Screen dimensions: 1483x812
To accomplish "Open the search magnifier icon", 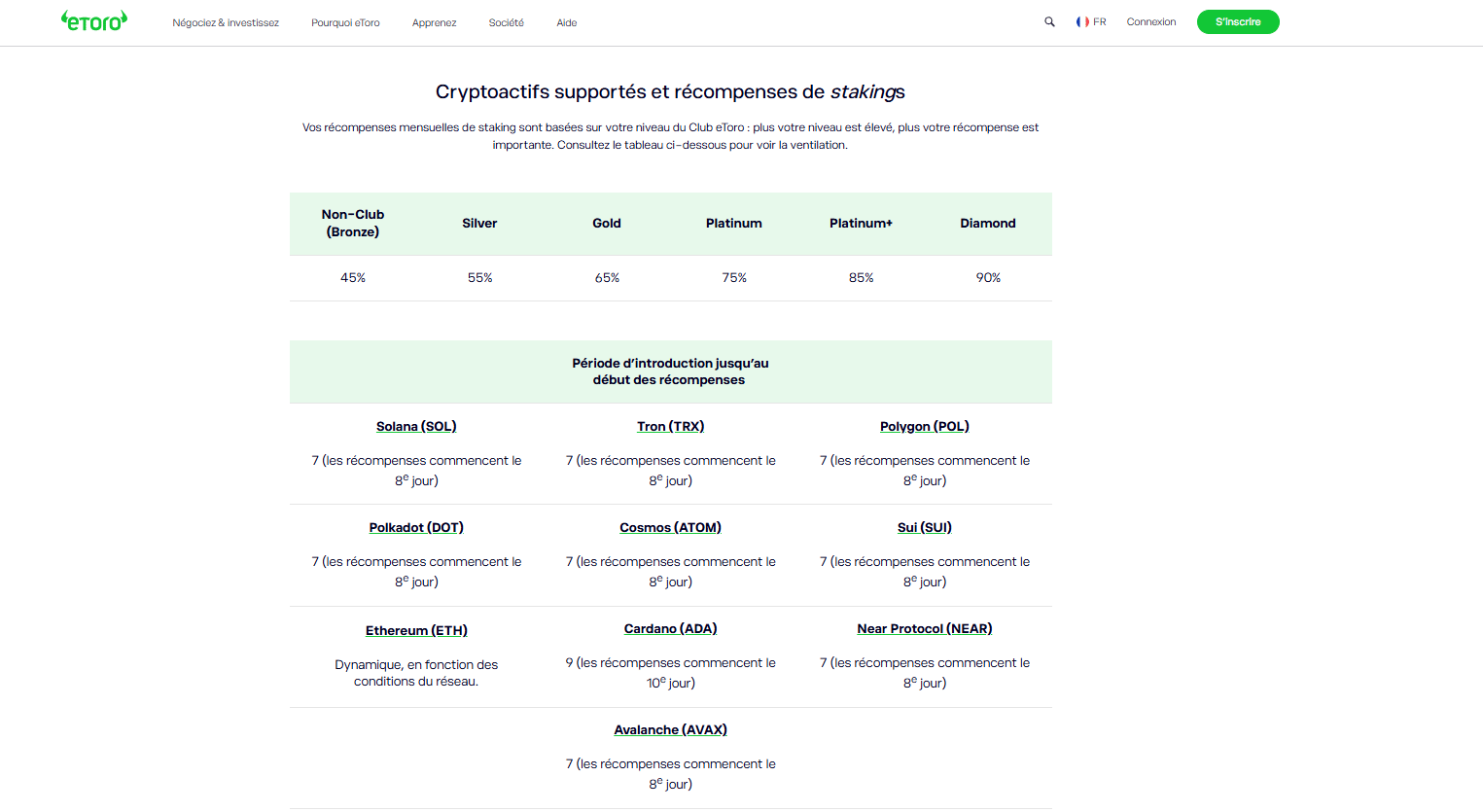I will pyautogui.click(x=1049, y=21).
